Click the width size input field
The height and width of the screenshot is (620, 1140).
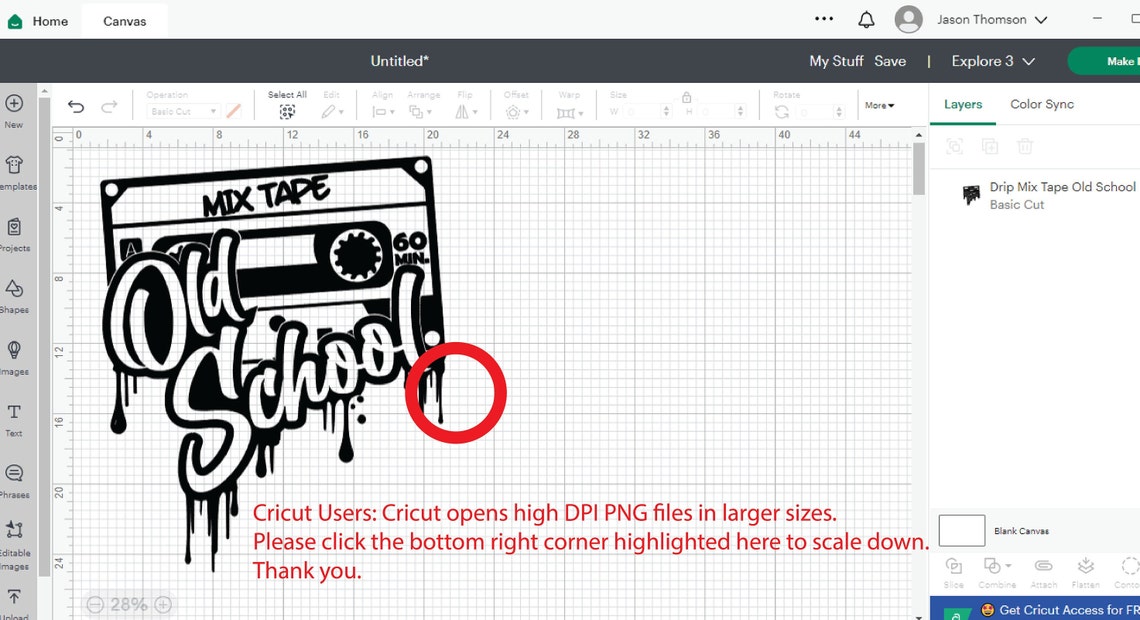pyautogui.click(x=641, y=111)
